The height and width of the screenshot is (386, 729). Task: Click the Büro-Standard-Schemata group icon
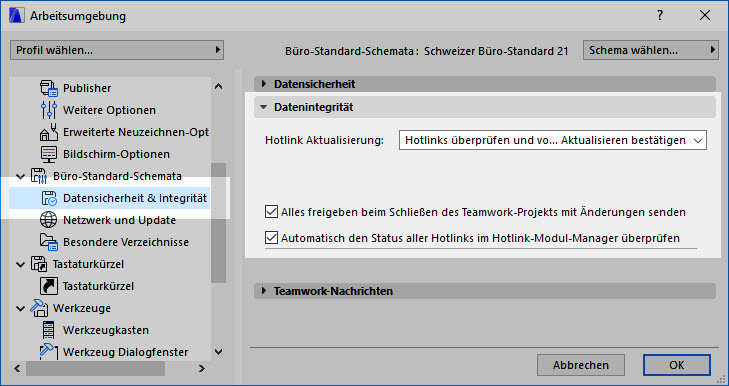click(39, 176)
